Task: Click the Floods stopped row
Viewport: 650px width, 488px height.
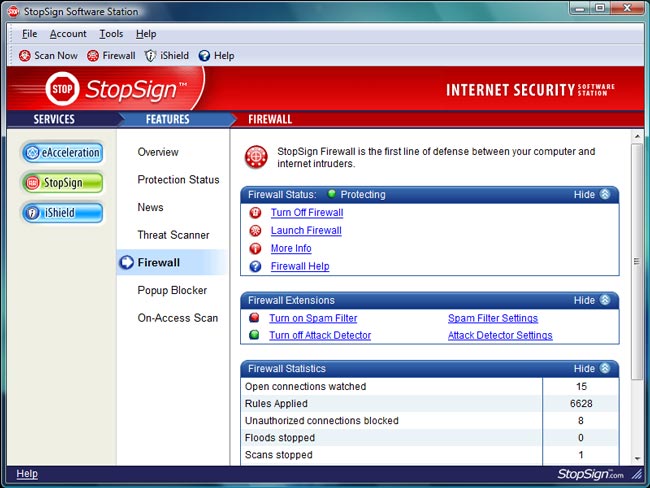Action: [x=430, y=437]
